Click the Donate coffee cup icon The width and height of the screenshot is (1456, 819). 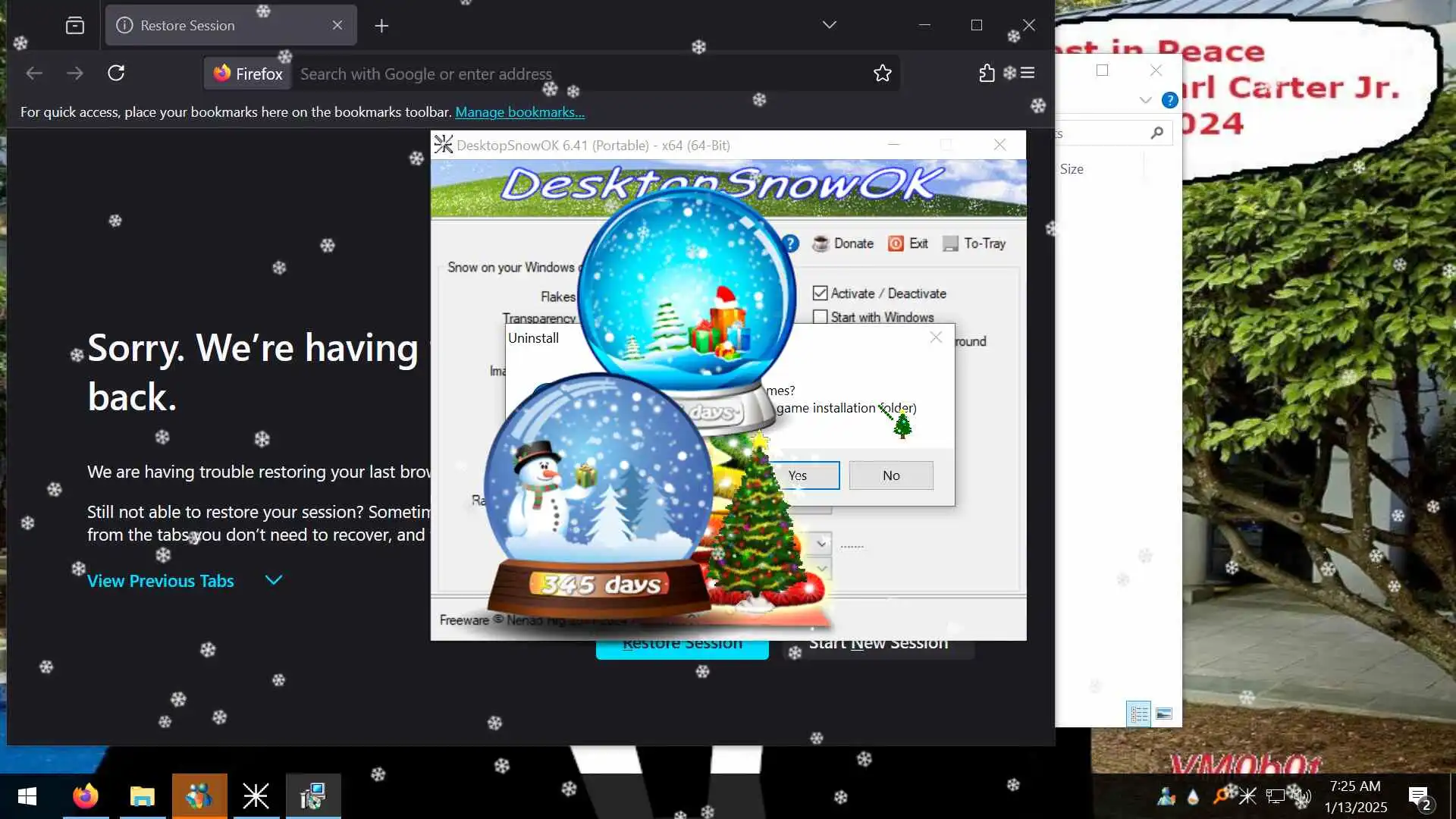[820, 243]
